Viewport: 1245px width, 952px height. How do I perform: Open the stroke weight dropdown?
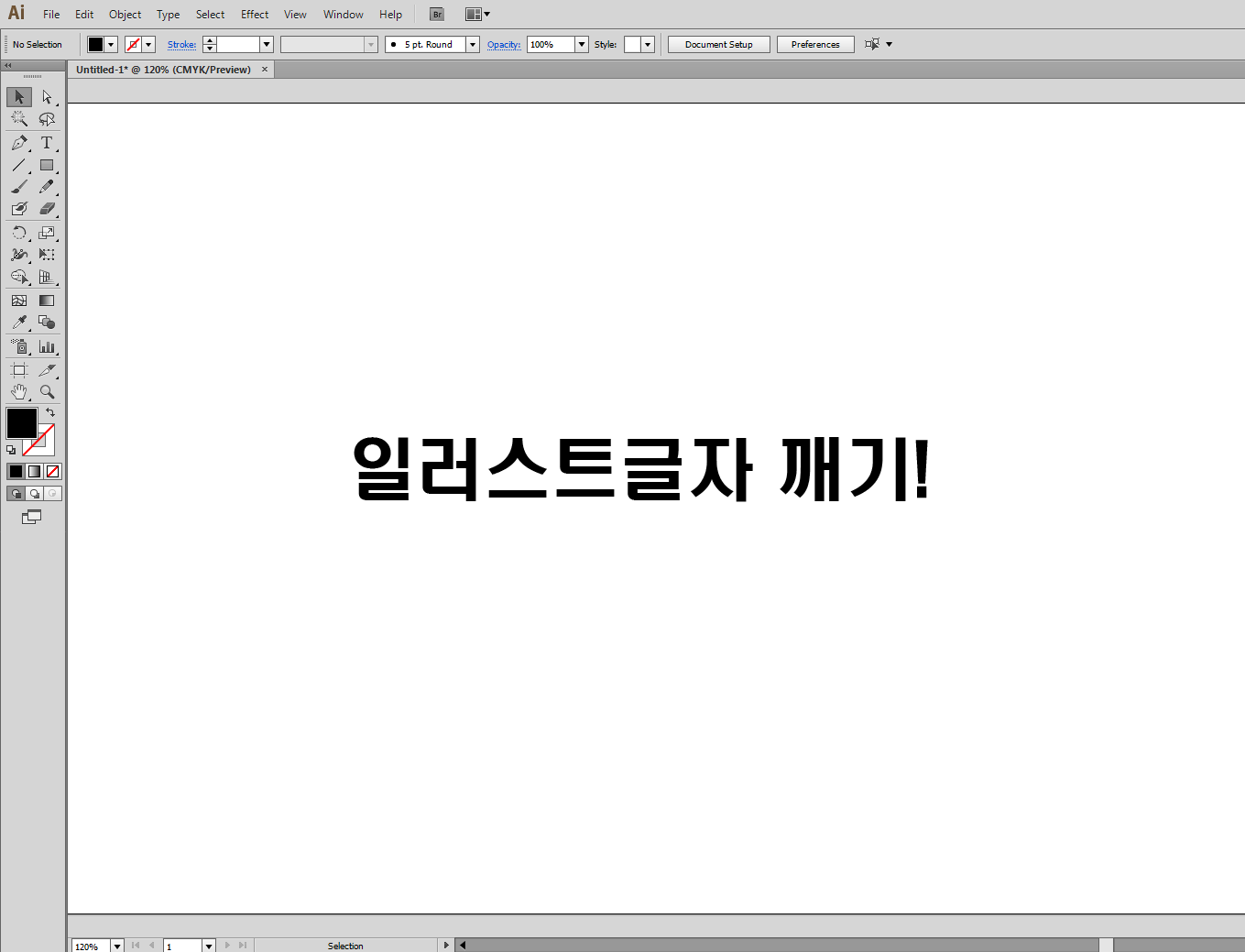click(267, 44)
